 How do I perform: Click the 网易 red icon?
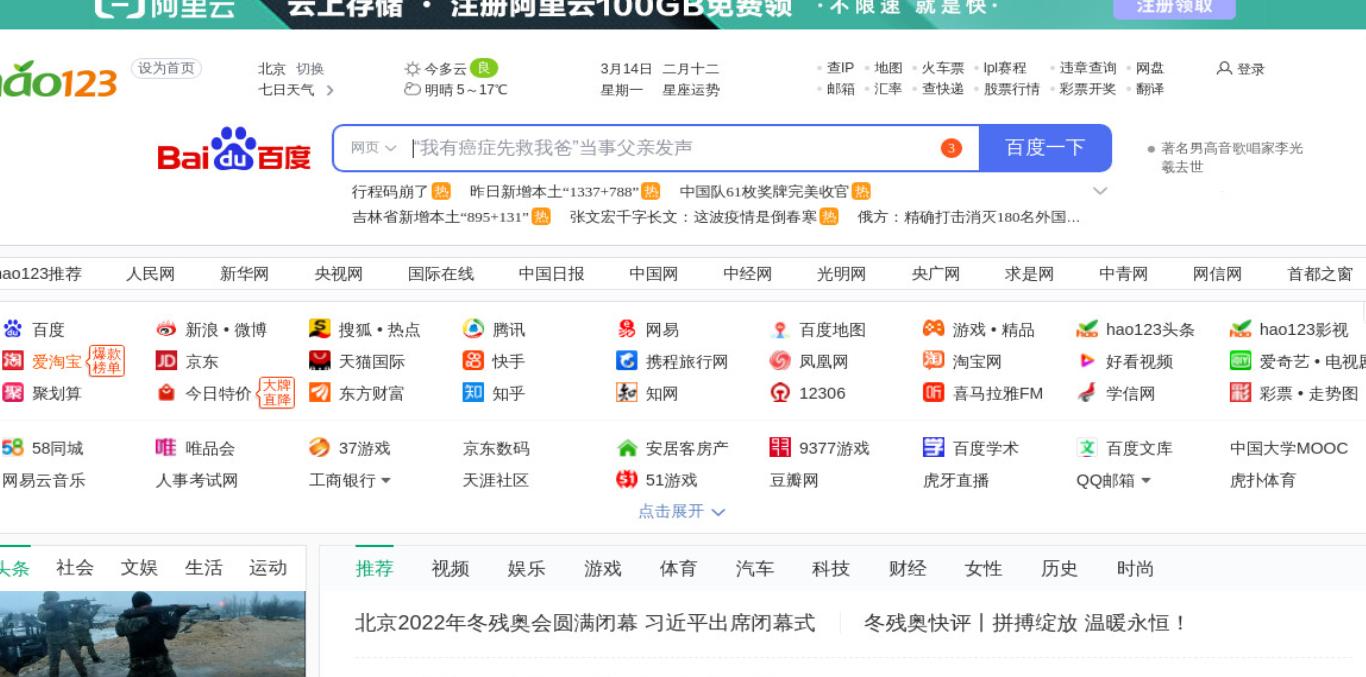(x=627, y=330)
